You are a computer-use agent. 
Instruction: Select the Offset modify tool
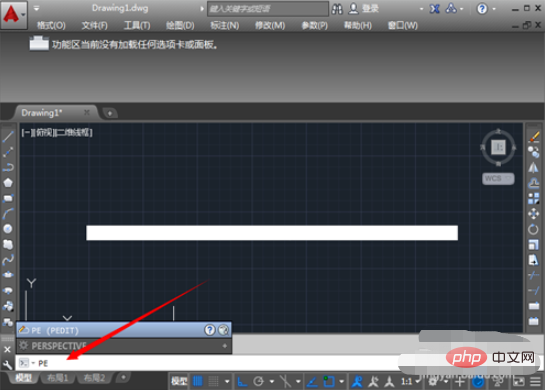coord(534,182)
